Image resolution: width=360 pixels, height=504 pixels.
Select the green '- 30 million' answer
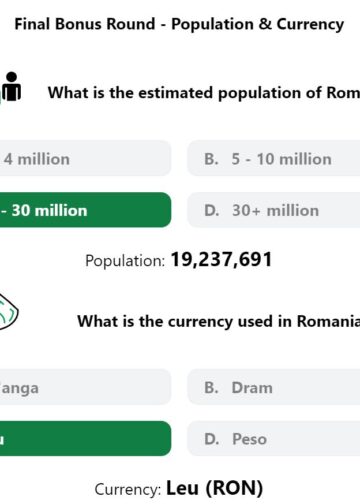tap(85, 210)
